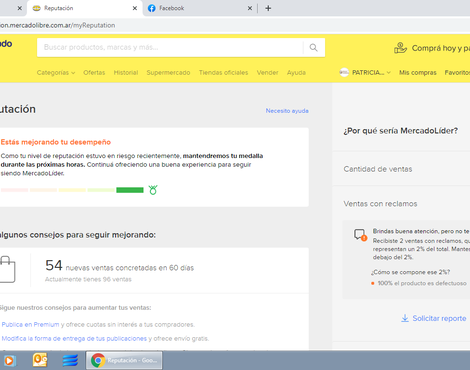Click the browser address bar URL

coord(57,25)
